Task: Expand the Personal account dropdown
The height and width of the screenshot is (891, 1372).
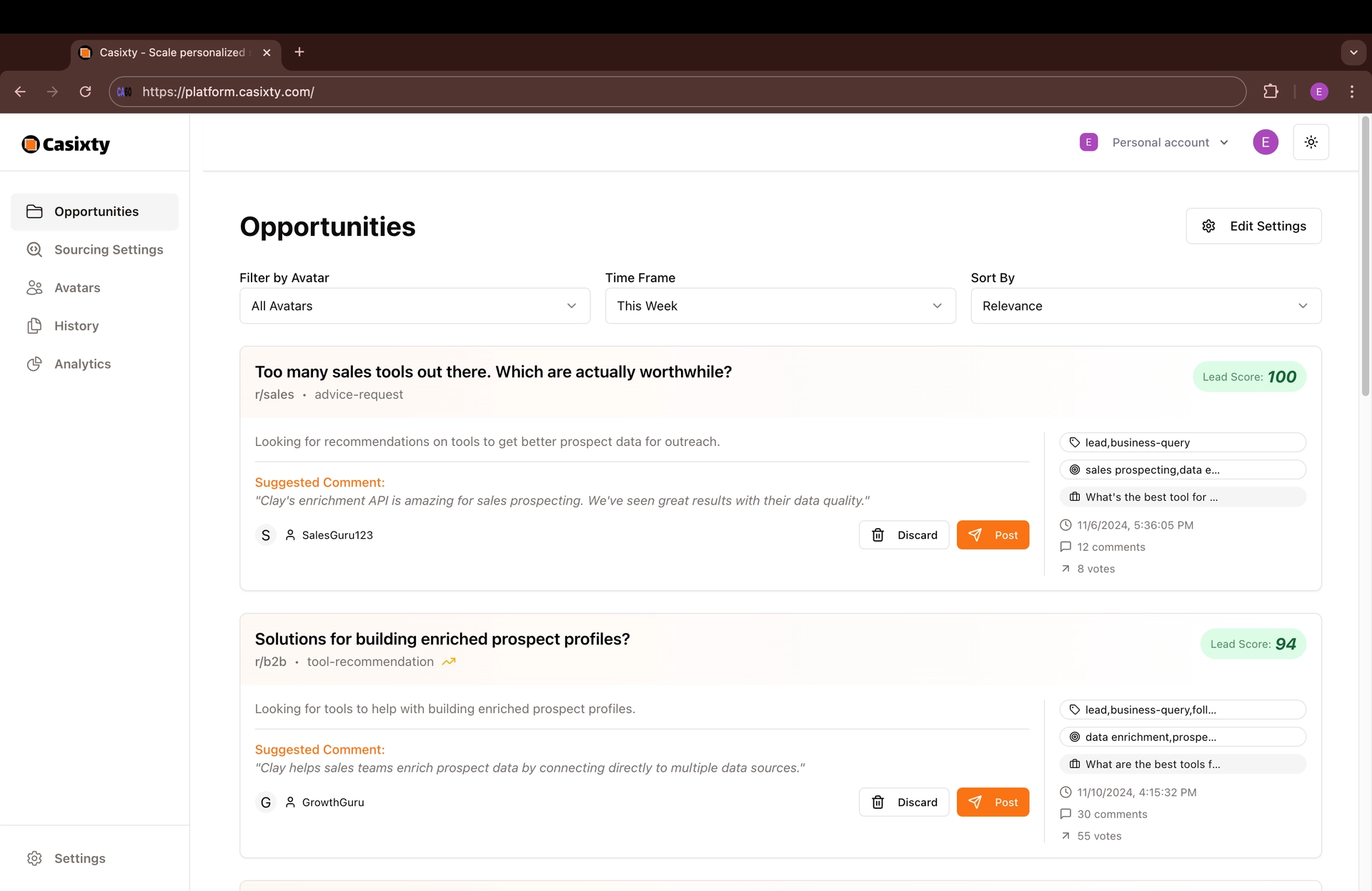Action: 1154,142
